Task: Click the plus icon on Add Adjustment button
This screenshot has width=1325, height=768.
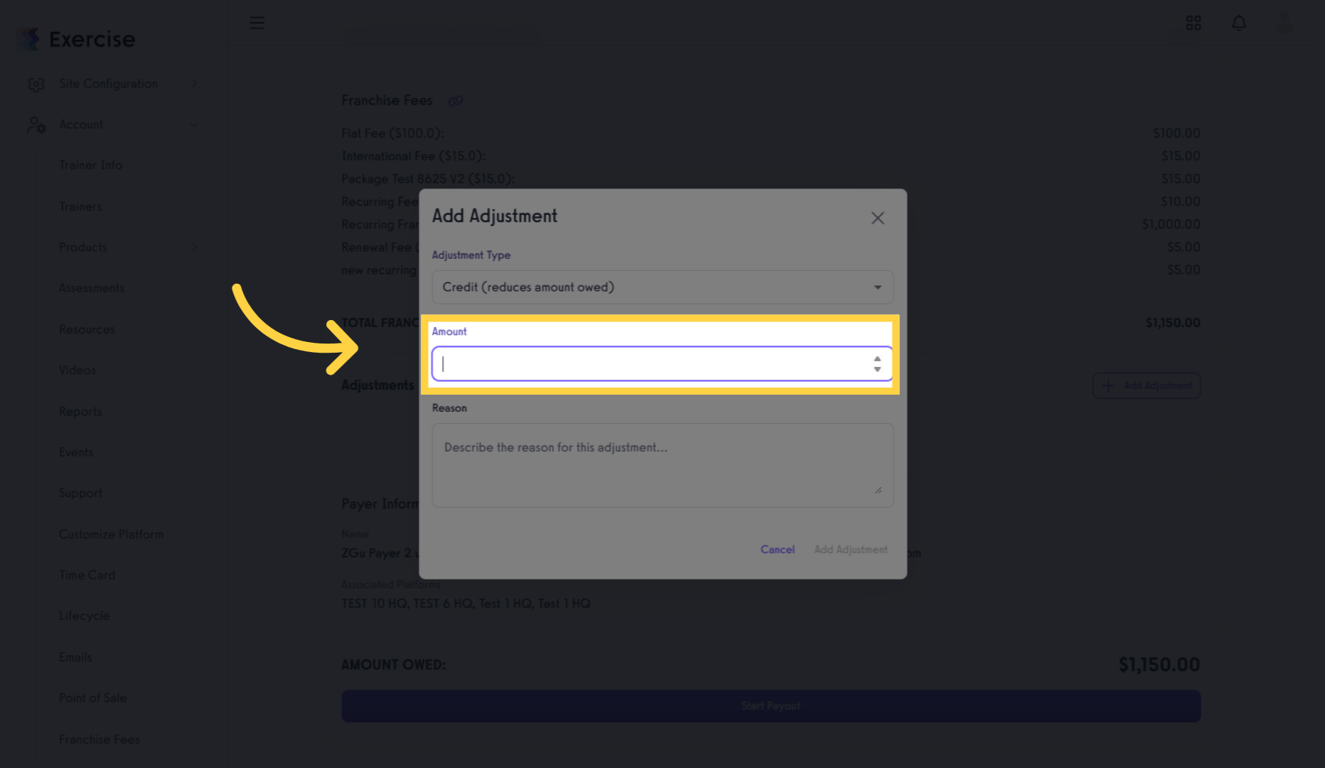Action: (1106, 385)
